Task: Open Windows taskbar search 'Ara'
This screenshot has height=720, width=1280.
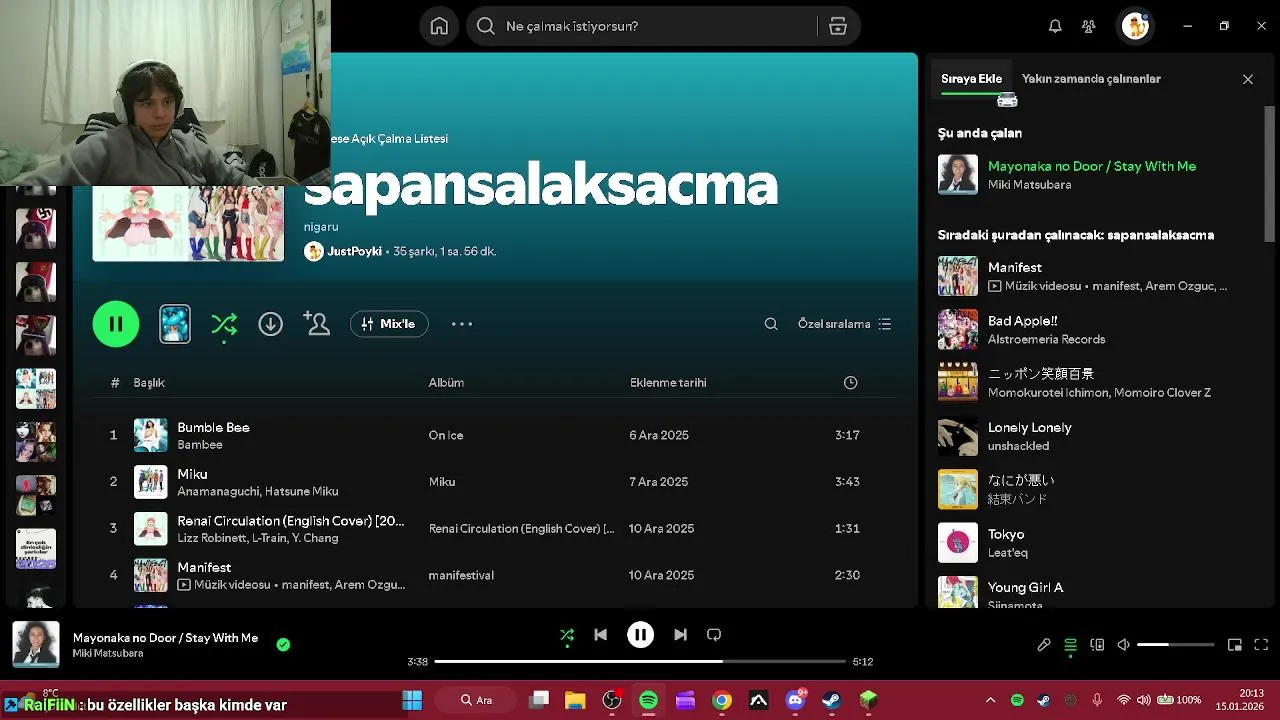Action: 476,700
